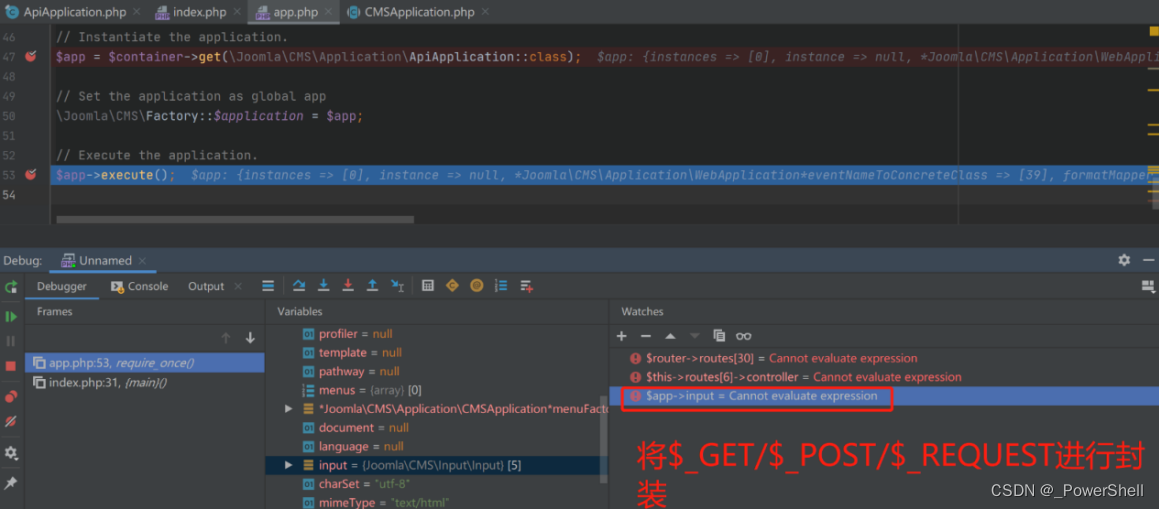Expand the input variable node
1159x509 pixels.
pos(288,465)
